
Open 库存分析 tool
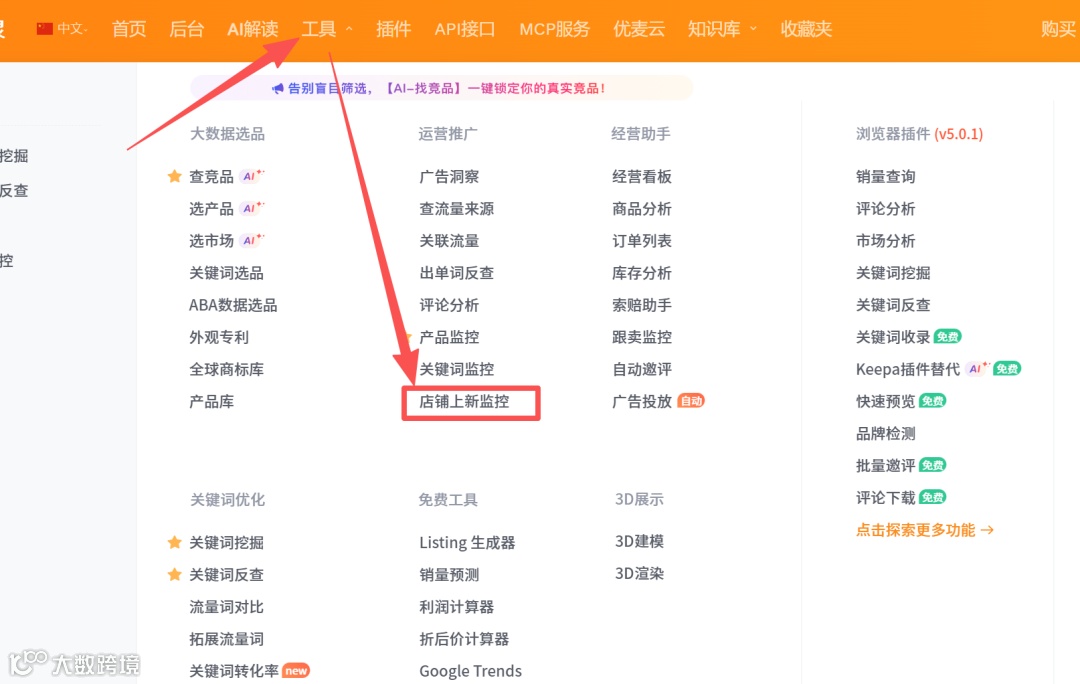tap(642, 273)
